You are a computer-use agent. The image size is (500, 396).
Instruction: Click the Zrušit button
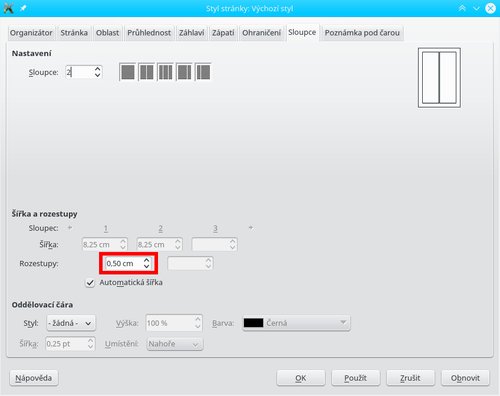(x=410, y=378)
